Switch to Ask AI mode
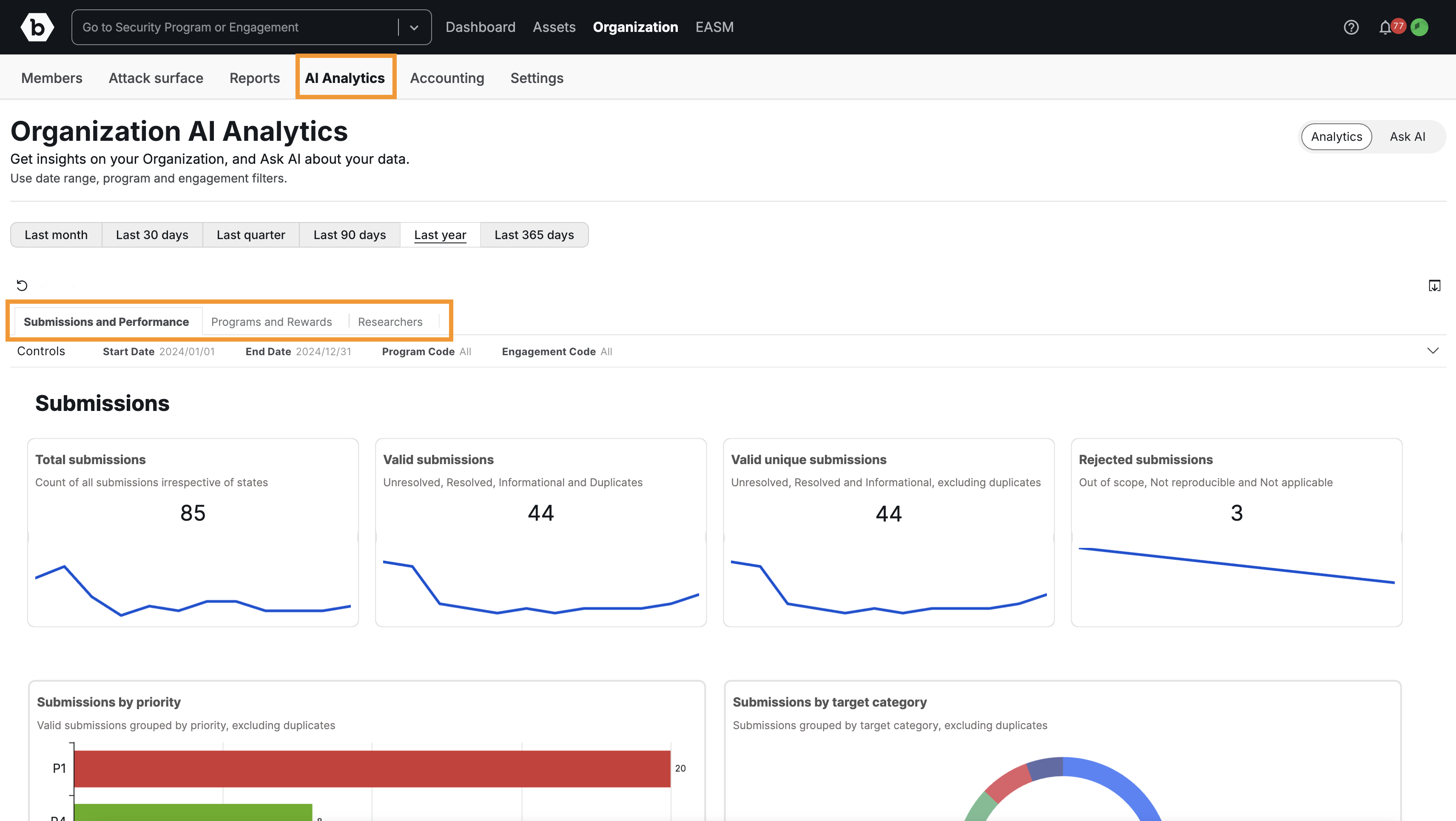Image resolution: width=1456 pixels, height=821 pixels. (1408, 136)
